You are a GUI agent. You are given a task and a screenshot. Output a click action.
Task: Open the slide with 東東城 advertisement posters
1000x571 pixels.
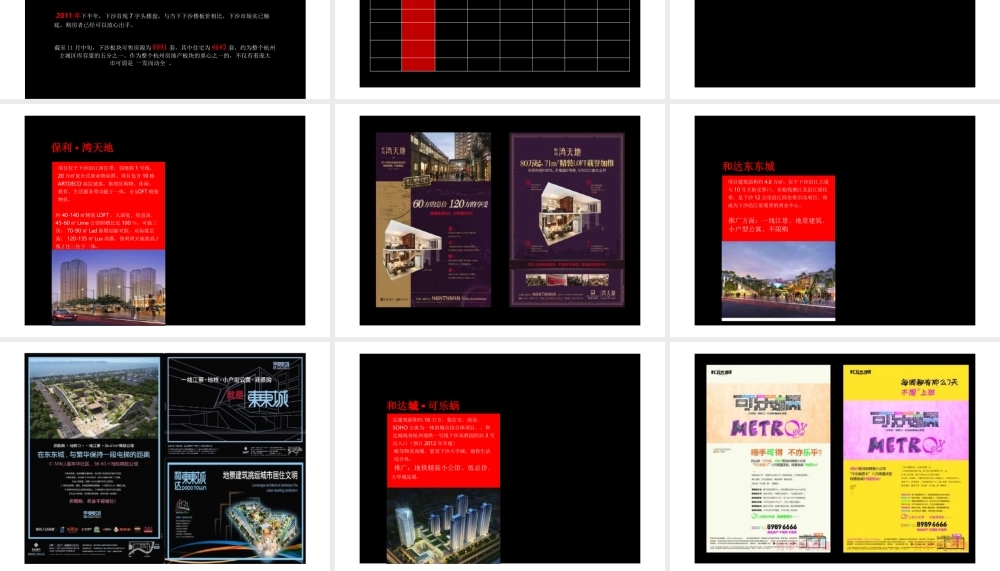click(165, 458)
